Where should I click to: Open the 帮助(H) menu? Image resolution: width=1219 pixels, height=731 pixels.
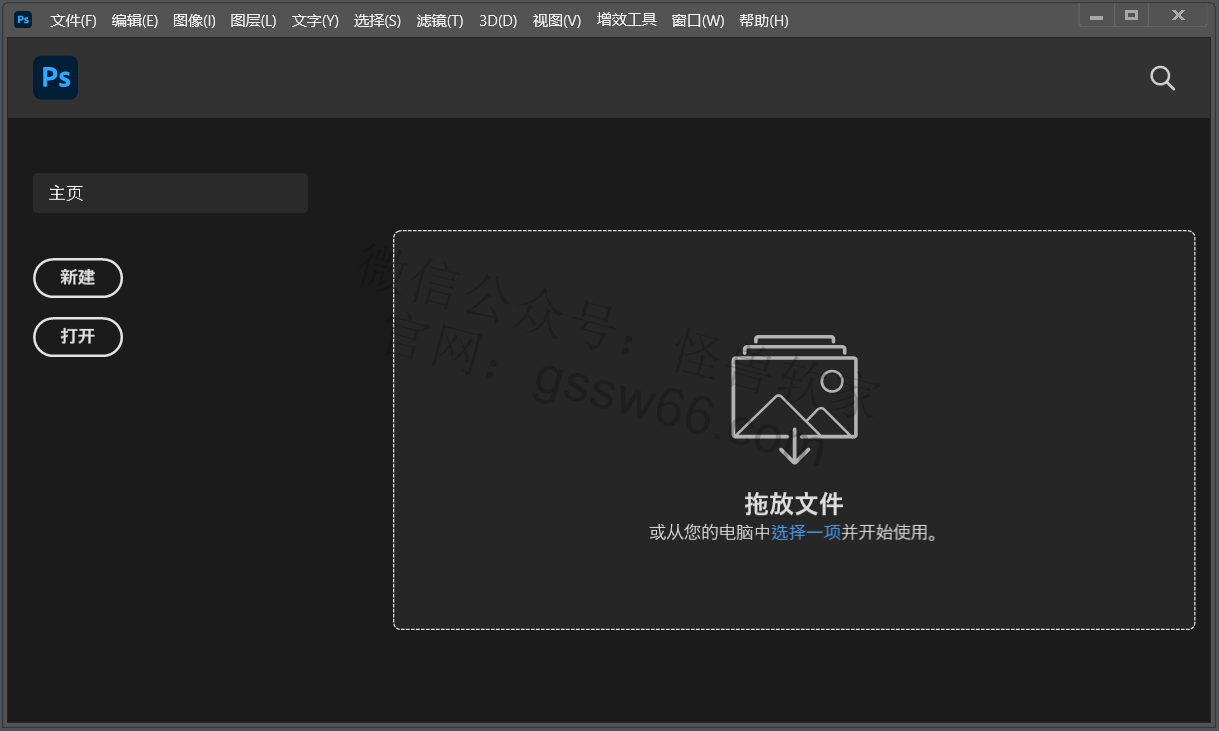(x=763, y=20)
